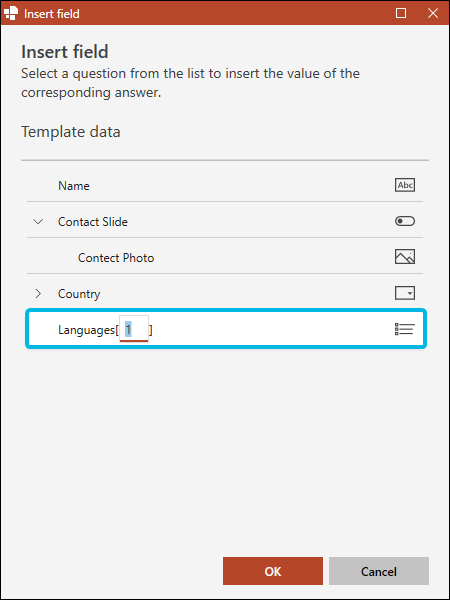450x600 pixels.
Task: Select the Contect Photo item
Action: (116, 258)
